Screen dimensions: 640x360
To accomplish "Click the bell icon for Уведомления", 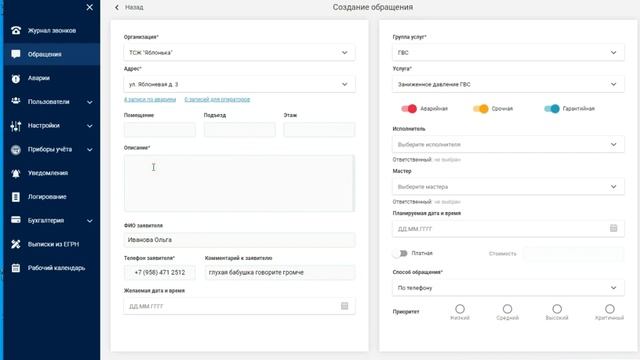I will (x=16, y=173).
